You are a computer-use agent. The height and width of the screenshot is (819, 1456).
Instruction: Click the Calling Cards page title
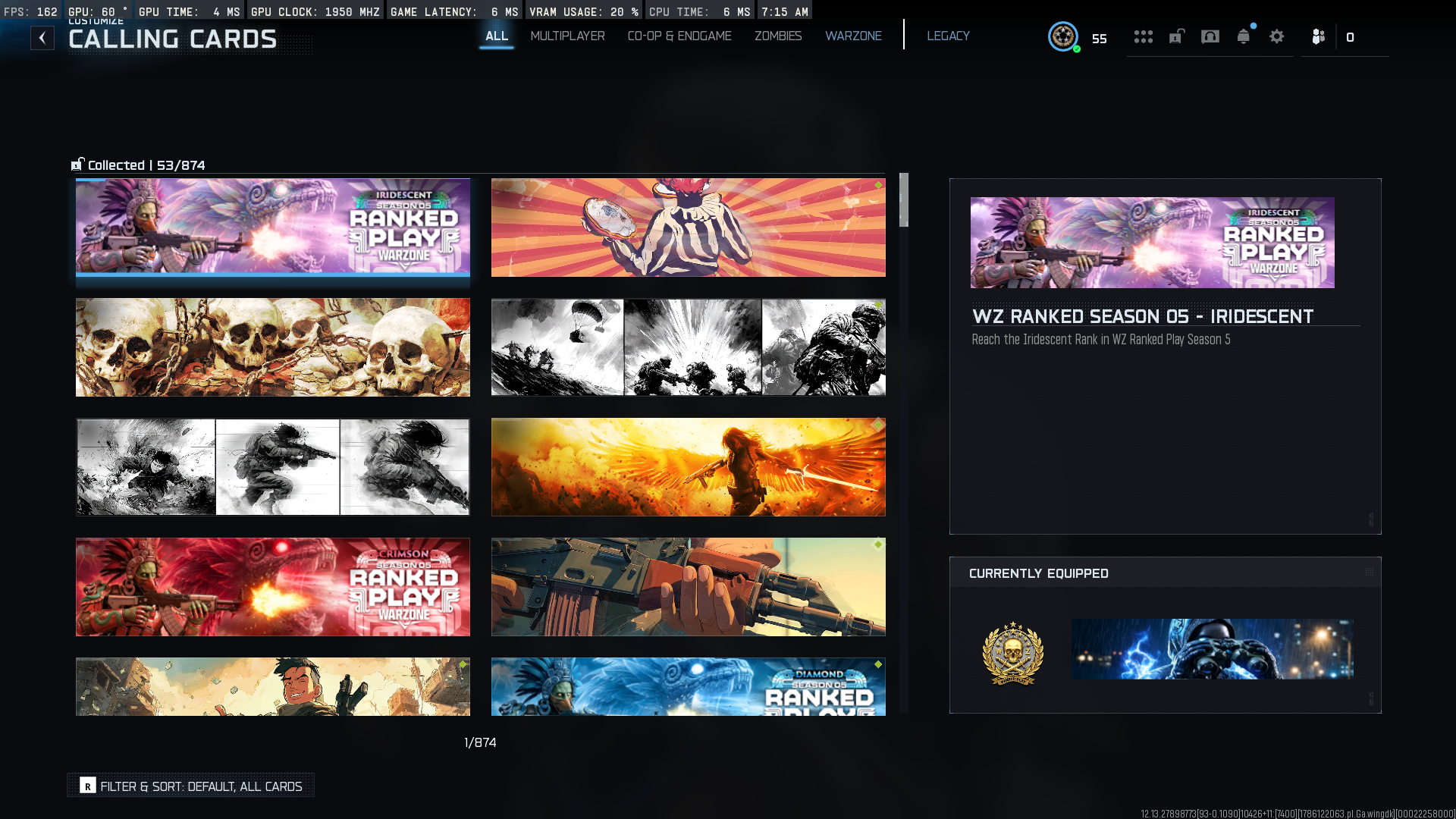click(173, 39)
